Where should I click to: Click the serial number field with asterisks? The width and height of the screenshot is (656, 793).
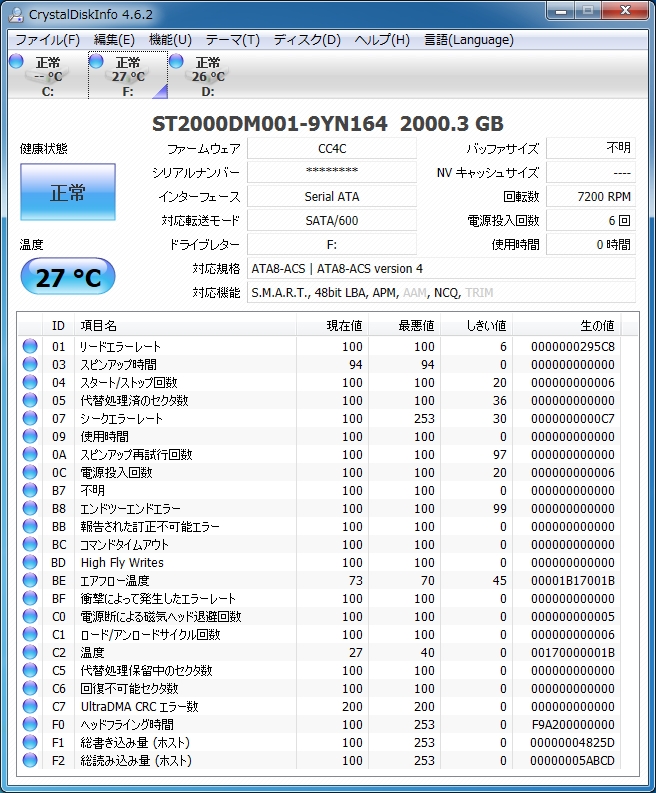[332, 172]
